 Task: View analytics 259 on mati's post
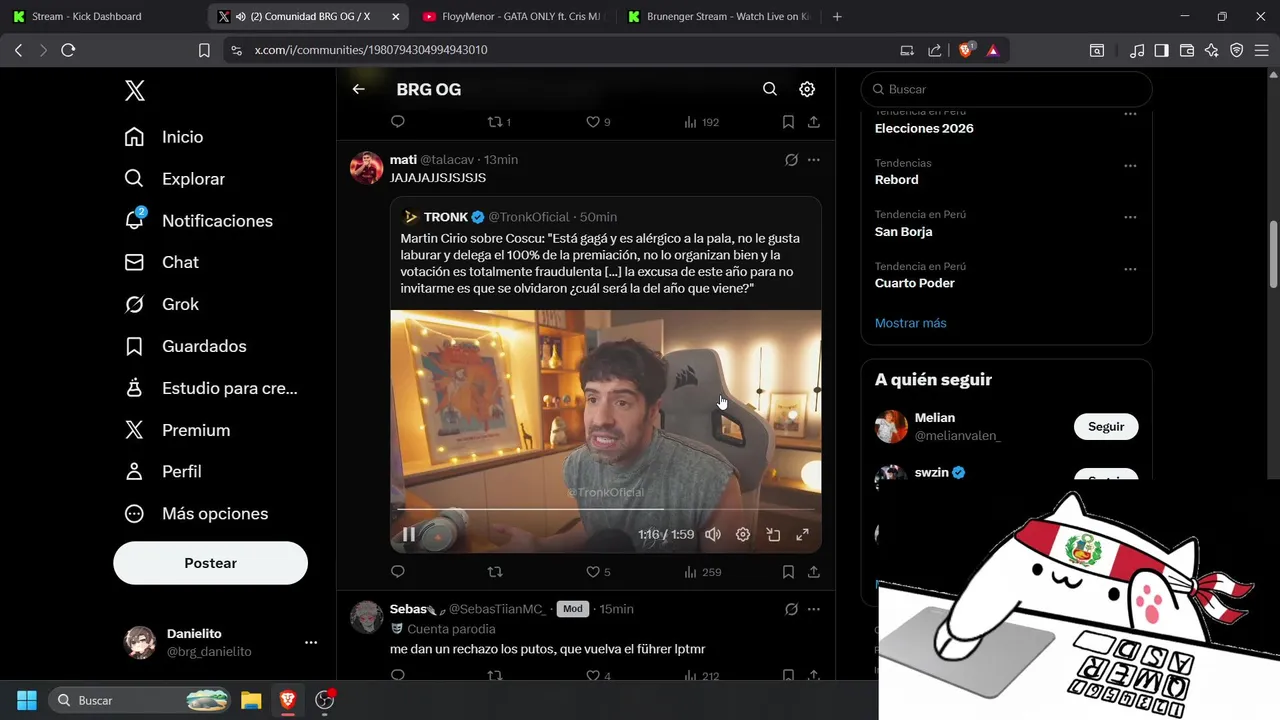click(x=702, y=572)
